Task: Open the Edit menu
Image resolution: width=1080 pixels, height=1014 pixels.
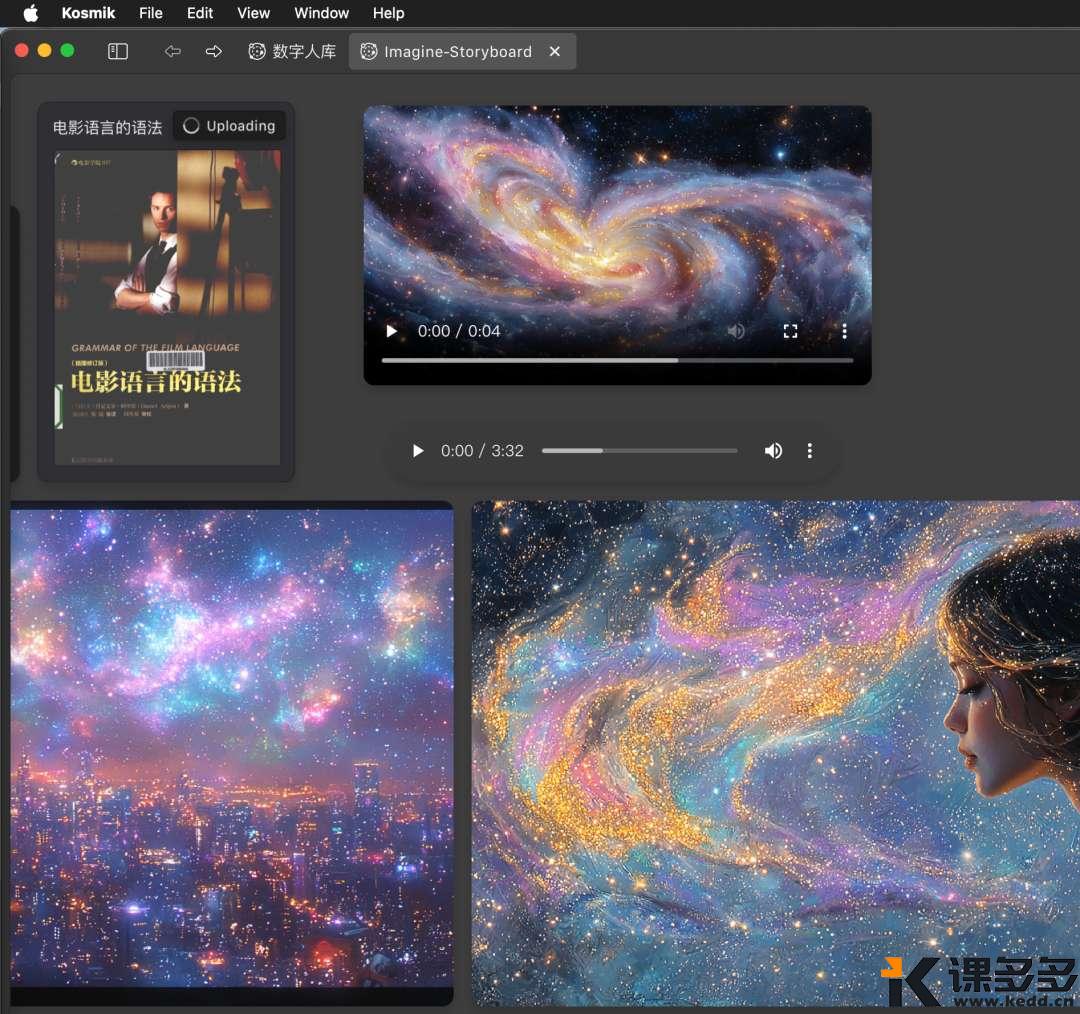Action: pyautogui.click(x=200, y=13)
